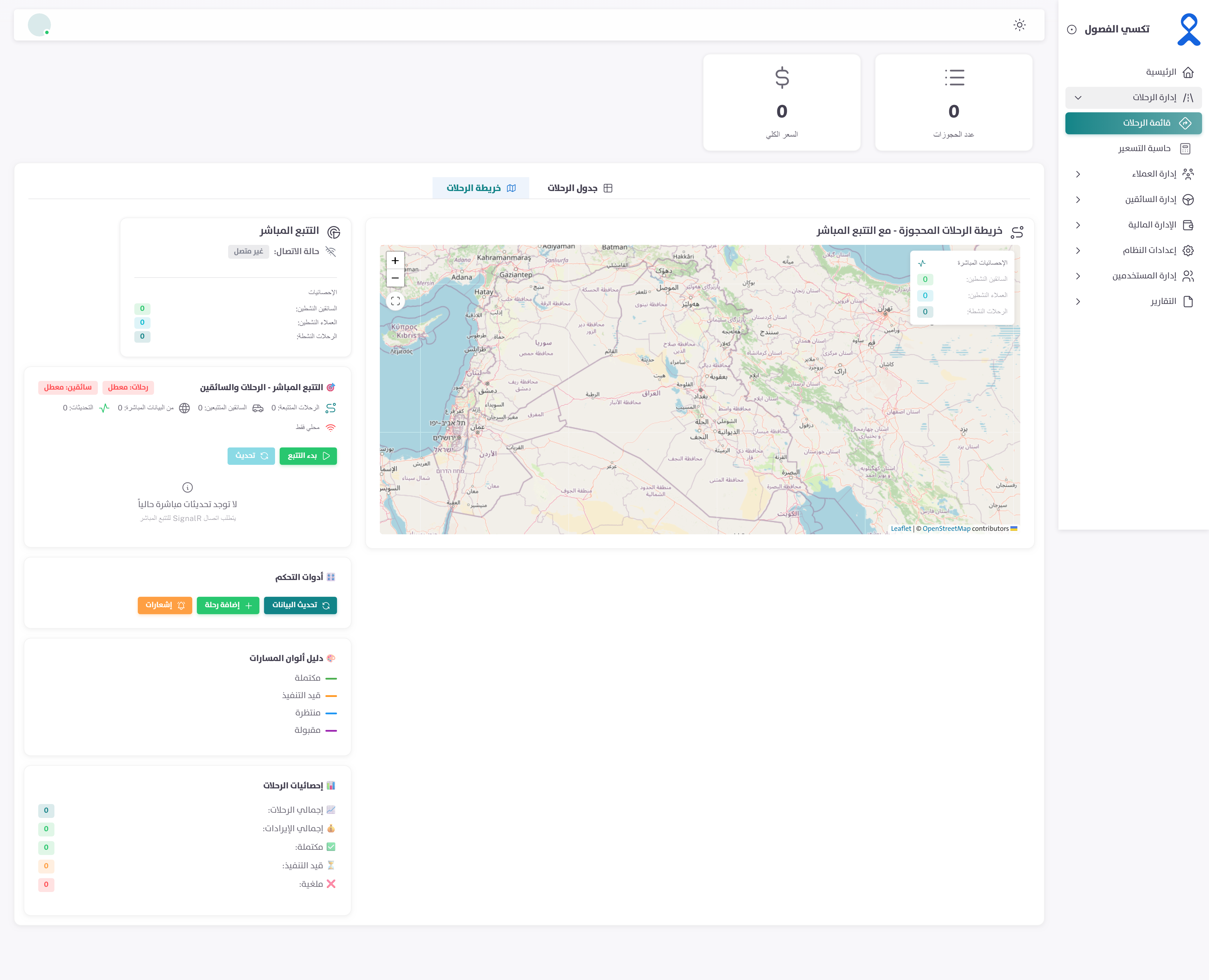Click the user avatar in top bar
Image resolution: width=1209 pixels, height=980 pixels.
point(39,25)
